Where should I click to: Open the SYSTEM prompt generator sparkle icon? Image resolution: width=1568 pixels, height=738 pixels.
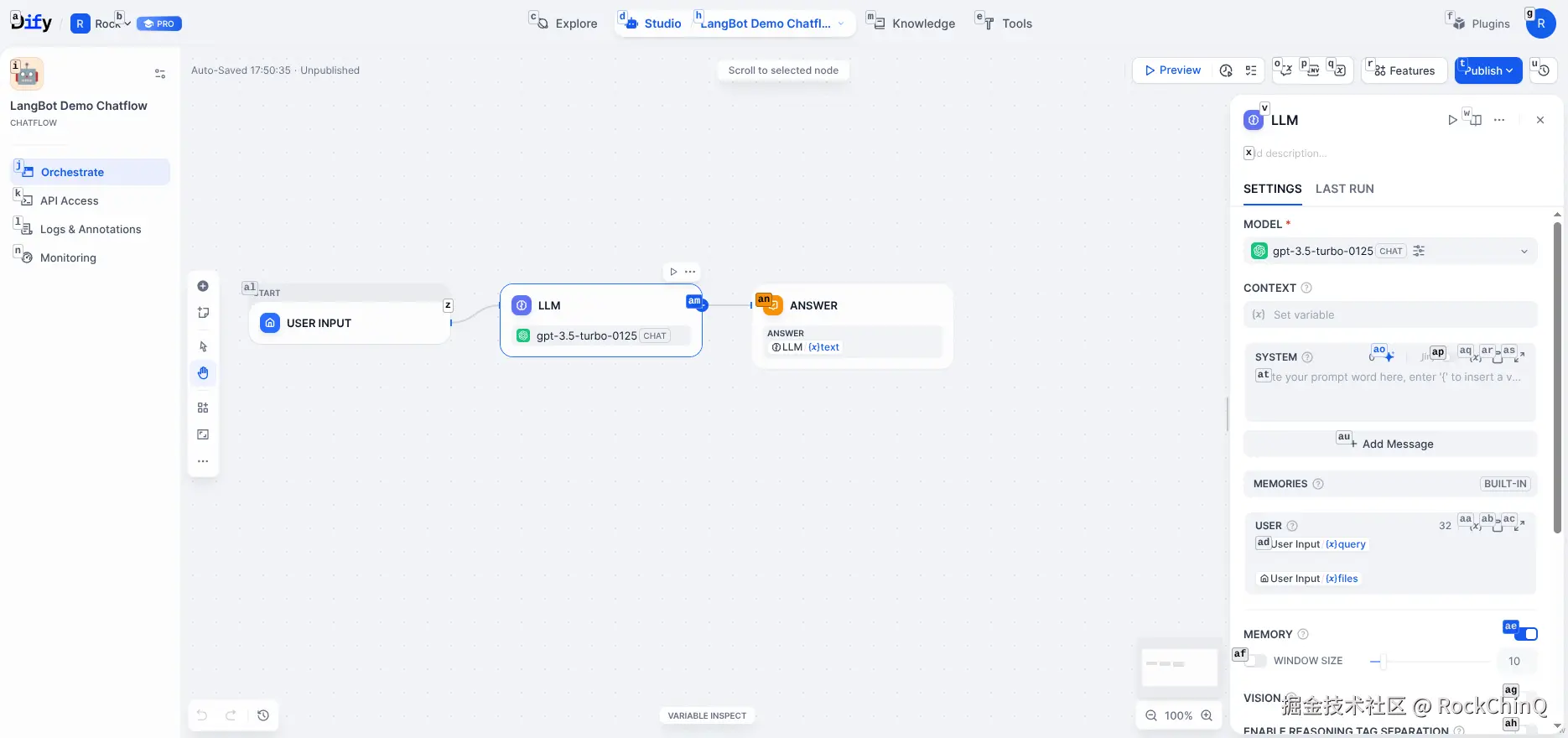(1387, 356)
